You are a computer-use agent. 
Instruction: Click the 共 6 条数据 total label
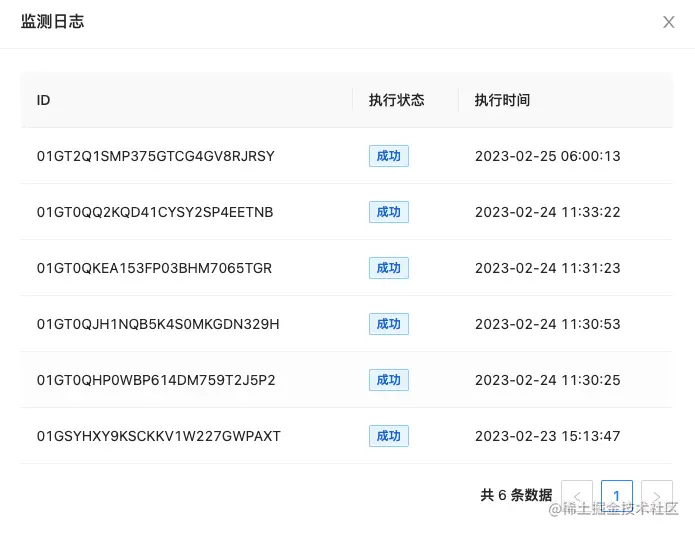[516, 495]
